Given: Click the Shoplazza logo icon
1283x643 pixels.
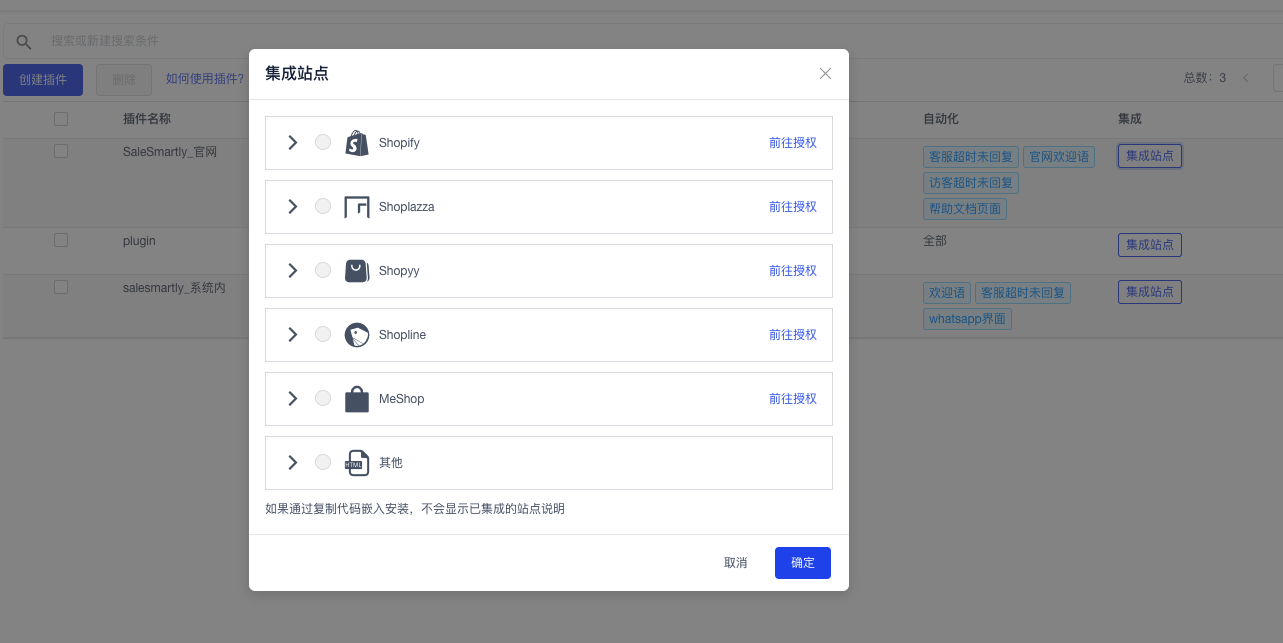Looking at the screenshot, I should [x=357, y=207].
